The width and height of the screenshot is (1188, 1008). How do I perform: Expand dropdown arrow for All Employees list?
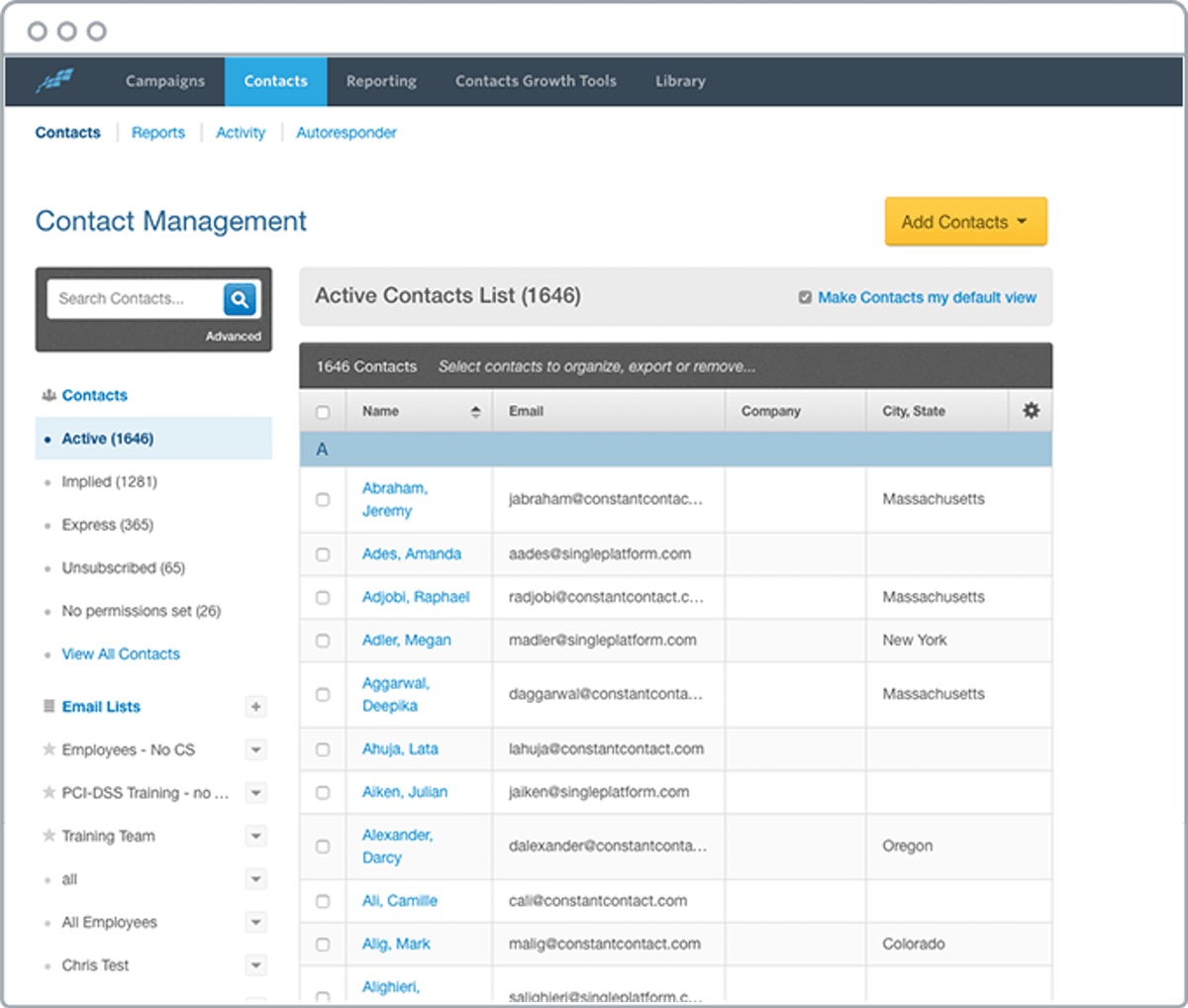pos(255,923)
